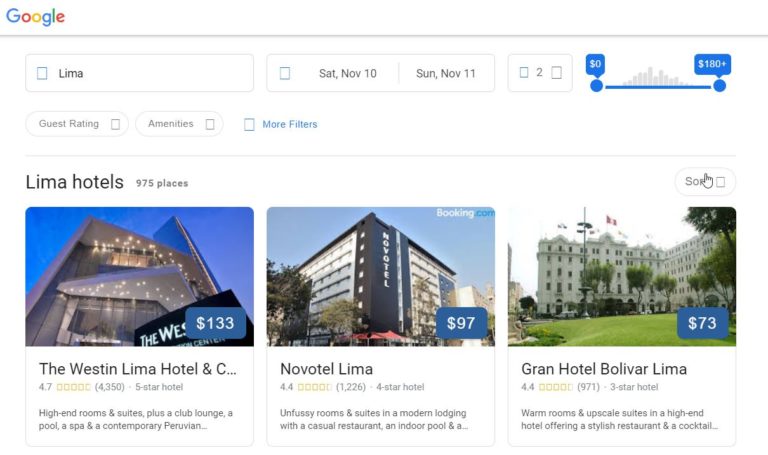Select the Sat, Nov 10 check-in date
Screen dimensions: 768x455
(x=347, y=73)
